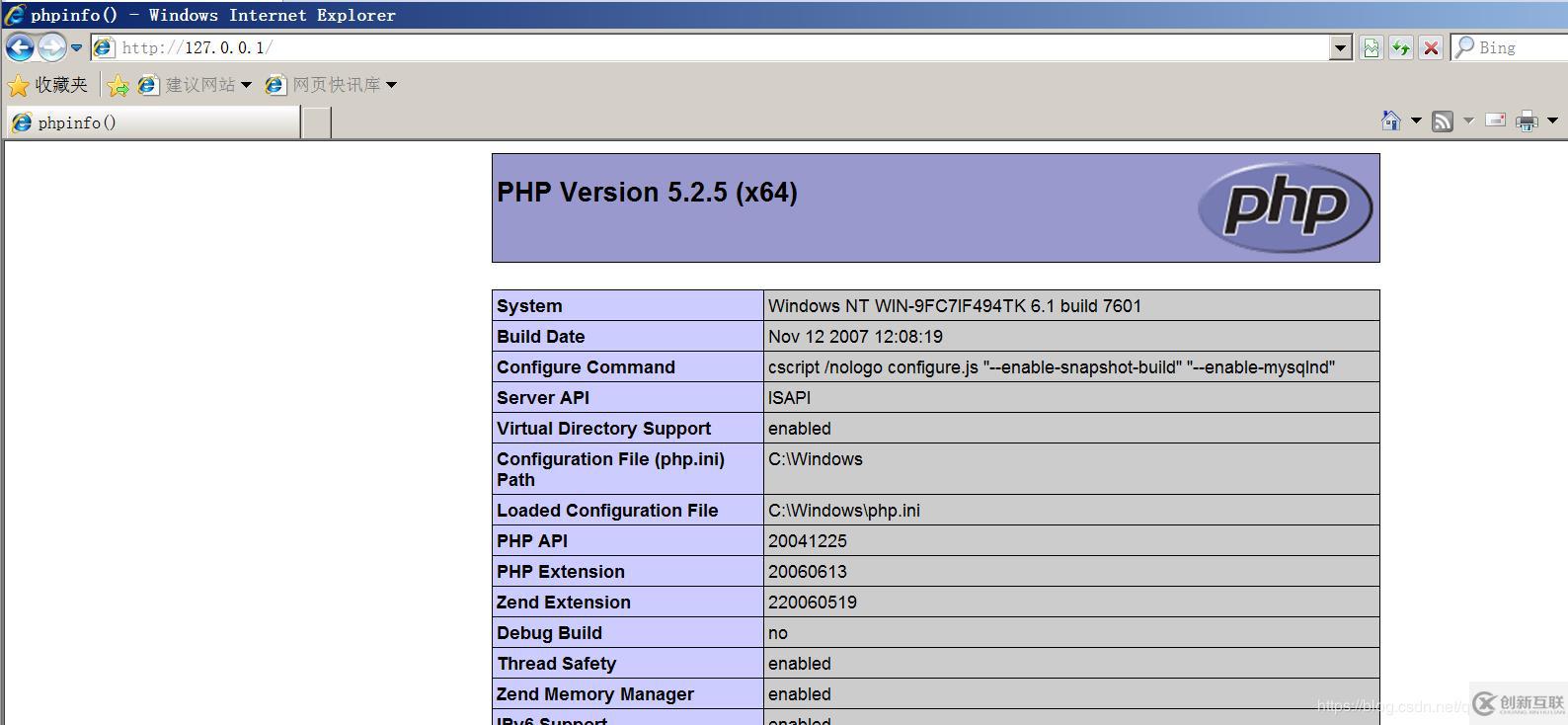Open the 建议网站 suggested sites link
The width and height of the screenshot is (1568, 725).
click(190, 85)
